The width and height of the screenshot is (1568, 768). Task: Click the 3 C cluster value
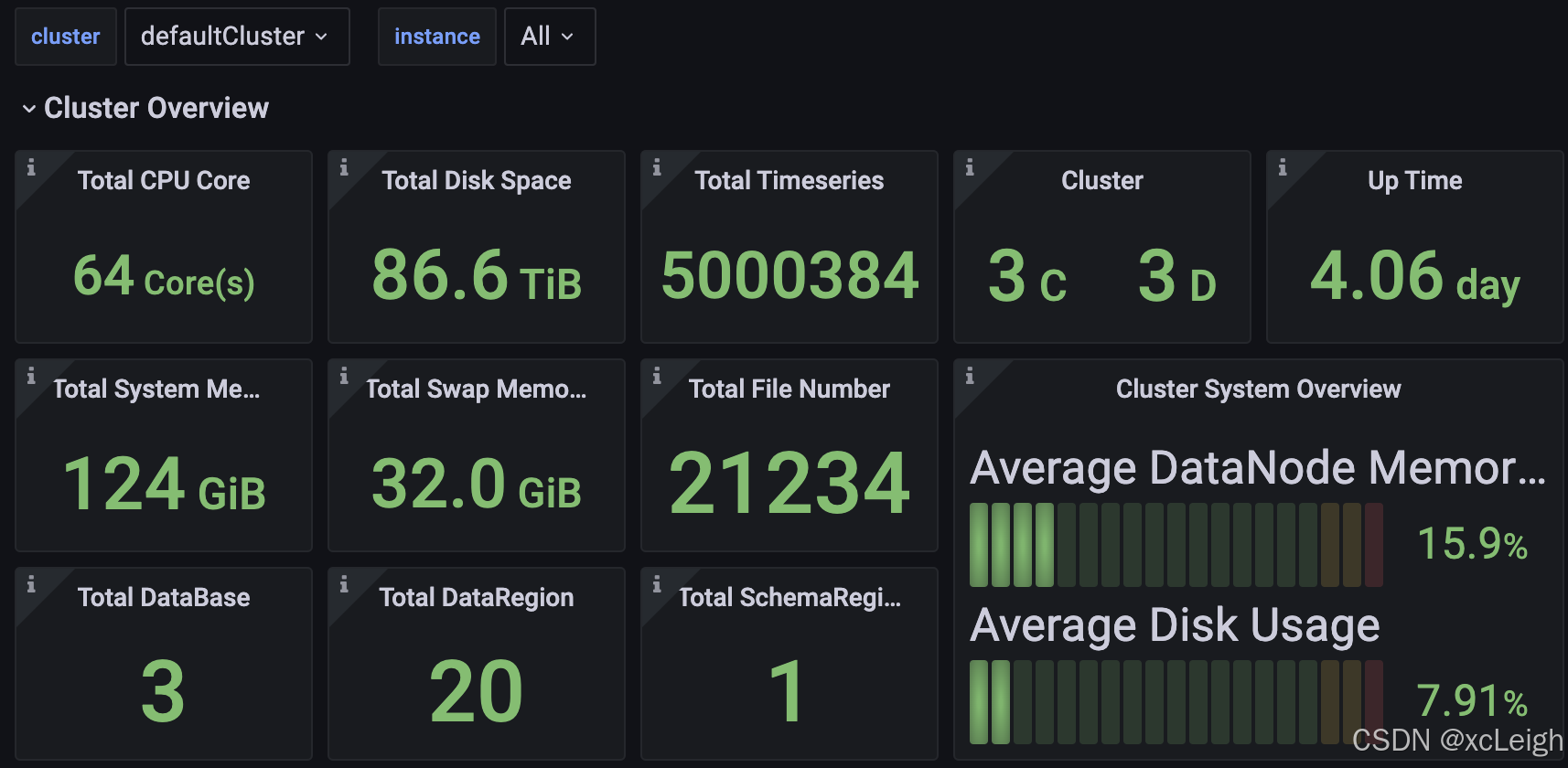pos(1027,275)
